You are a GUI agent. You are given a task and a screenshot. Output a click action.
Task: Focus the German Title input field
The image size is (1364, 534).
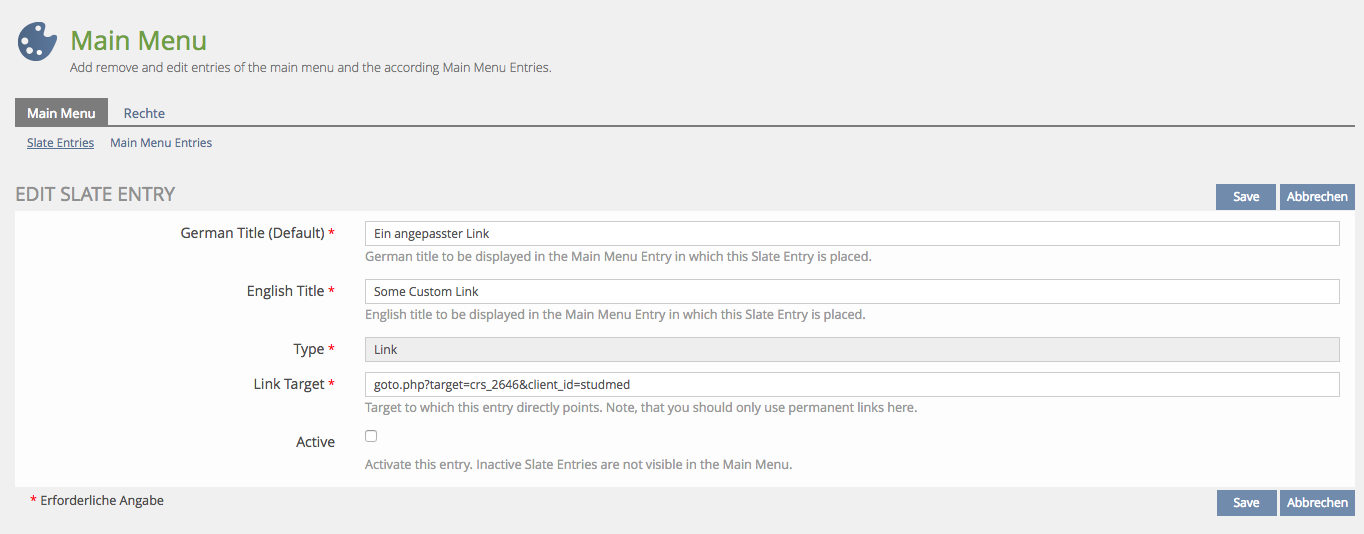(851, 233)
